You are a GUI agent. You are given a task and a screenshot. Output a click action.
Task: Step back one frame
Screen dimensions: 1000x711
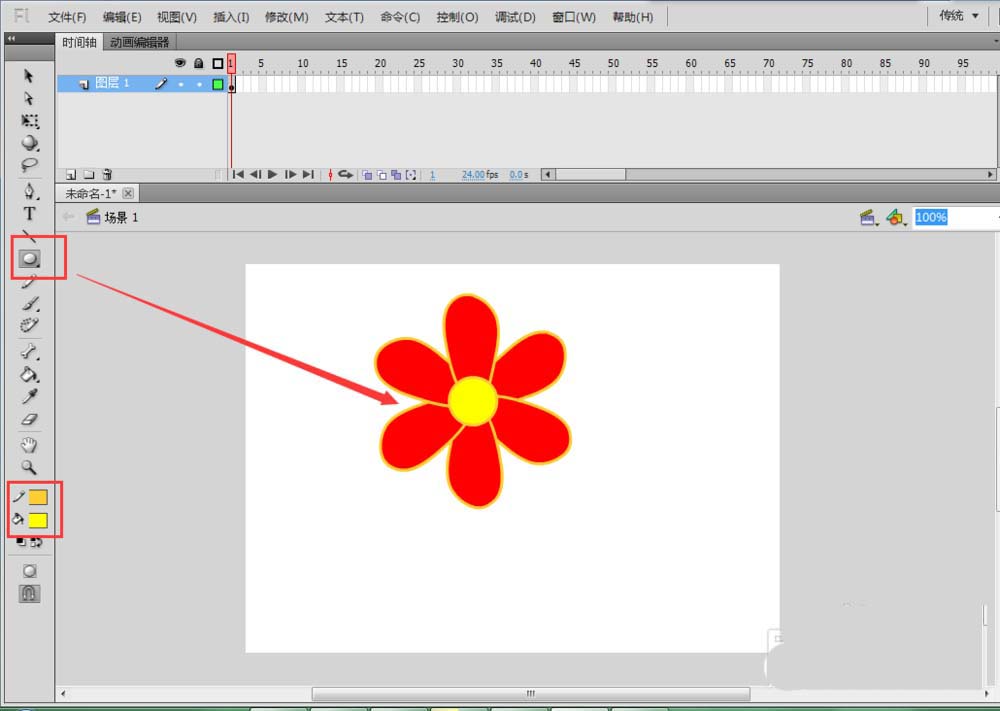tap(255, 175)
